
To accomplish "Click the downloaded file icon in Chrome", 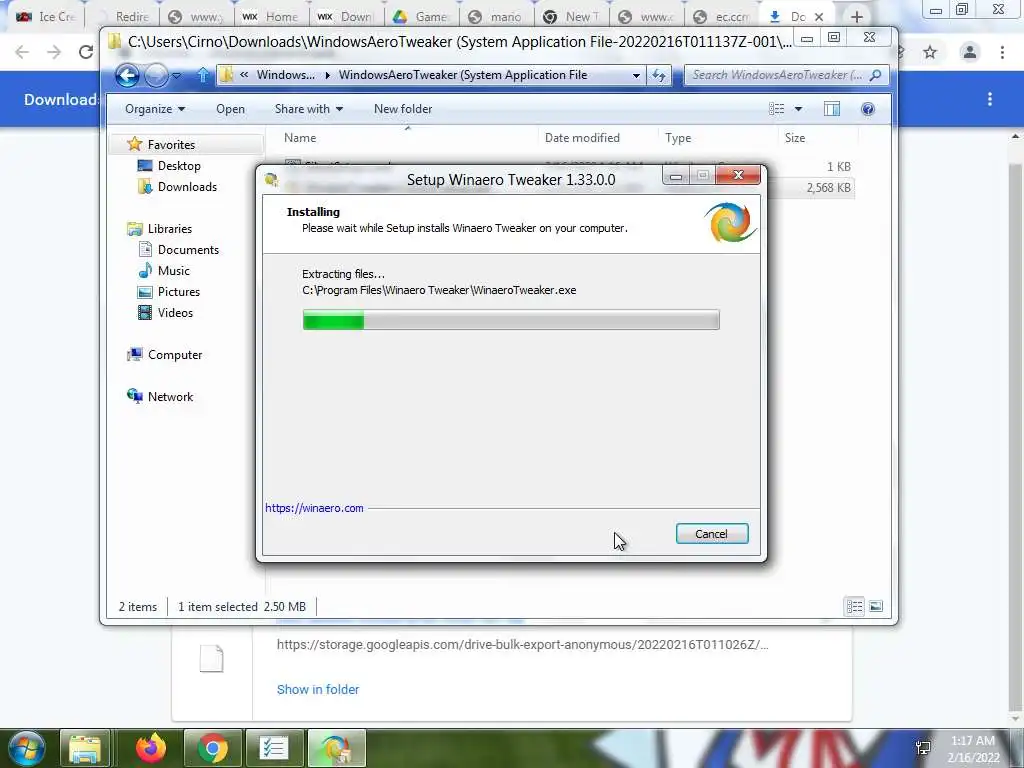I will tap(212, 658).
